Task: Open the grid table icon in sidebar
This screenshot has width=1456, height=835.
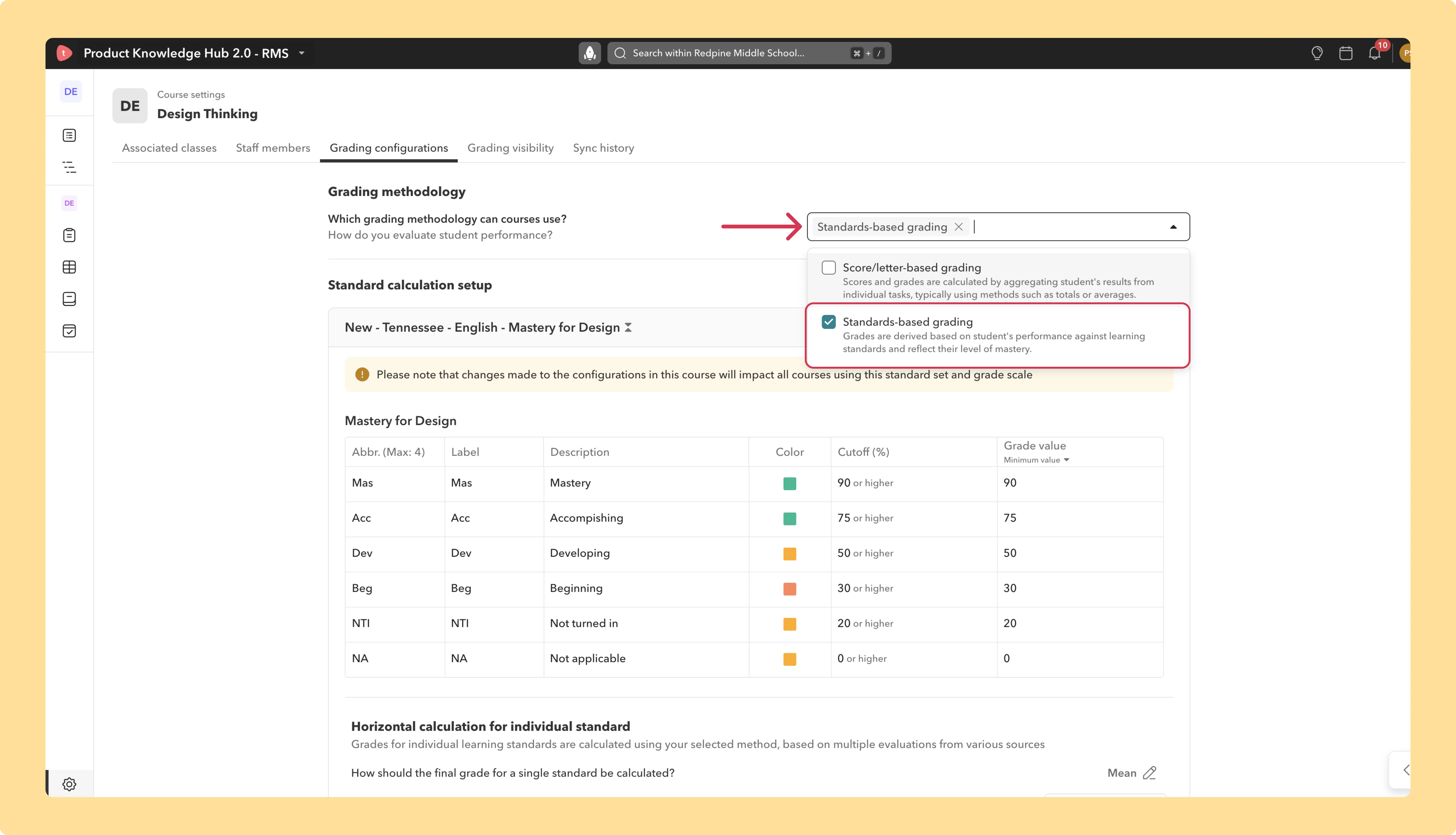Action: click(69, 267)
